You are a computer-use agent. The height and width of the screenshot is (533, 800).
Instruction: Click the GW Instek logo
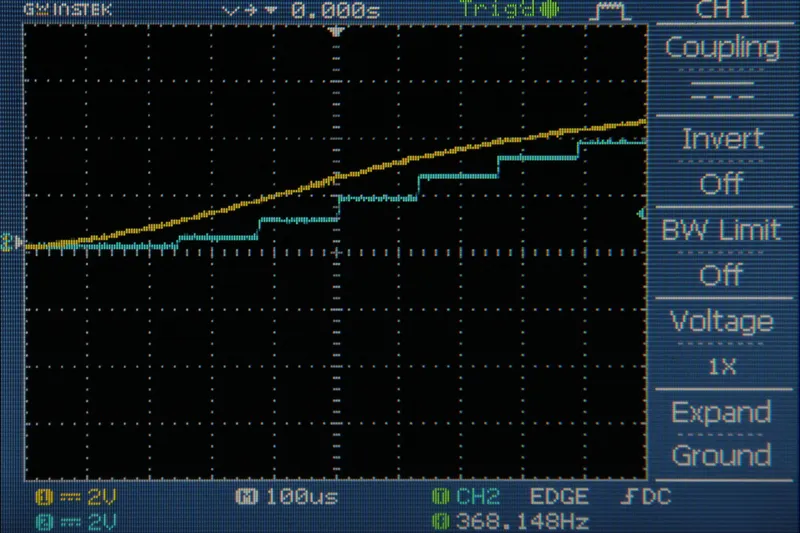click(56, 11)
